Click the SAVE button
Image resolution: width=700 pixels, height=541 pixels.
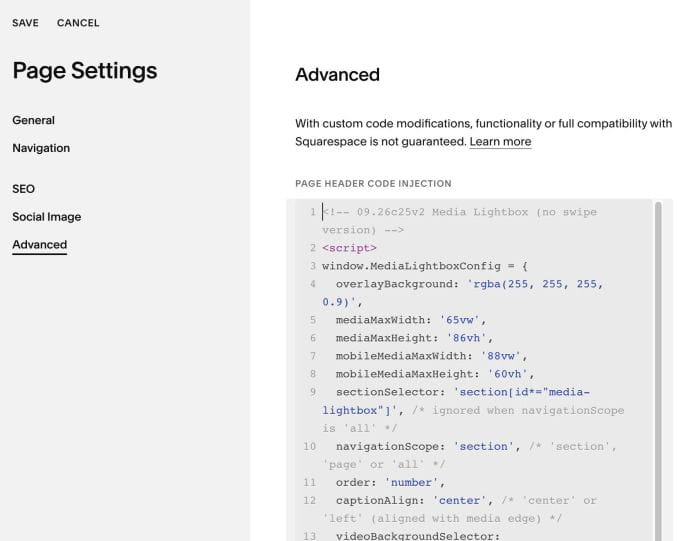coord(25,23)
